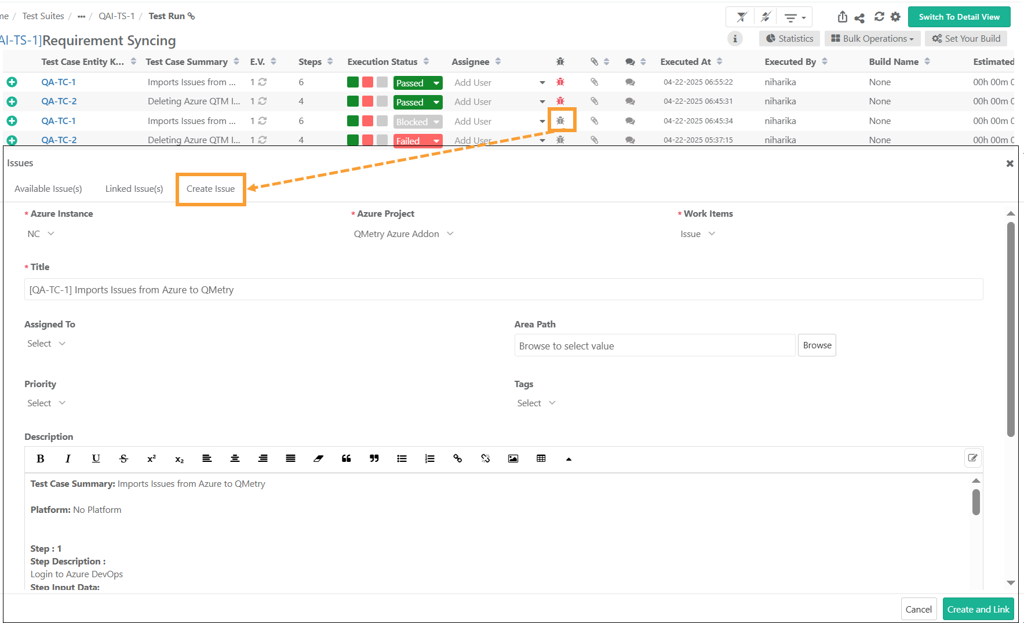Open attachments via the paperclip icon
This screenshot has width=1024, height=623.
point(596,82)
